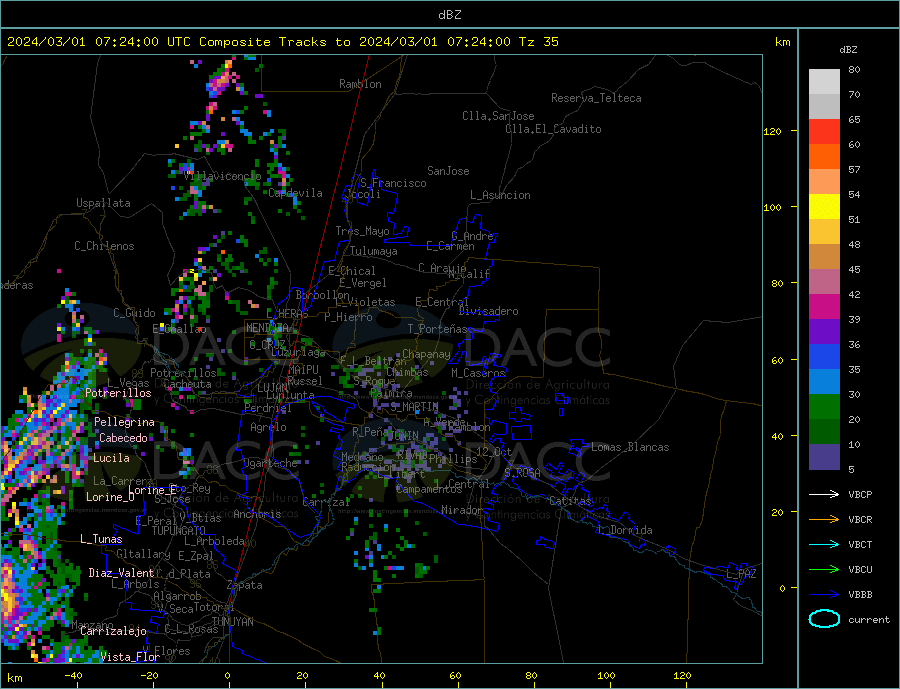Choose the 5-10 dBZ slate purple swatch
Screen dimensions: 900x689
coord(824,457)
